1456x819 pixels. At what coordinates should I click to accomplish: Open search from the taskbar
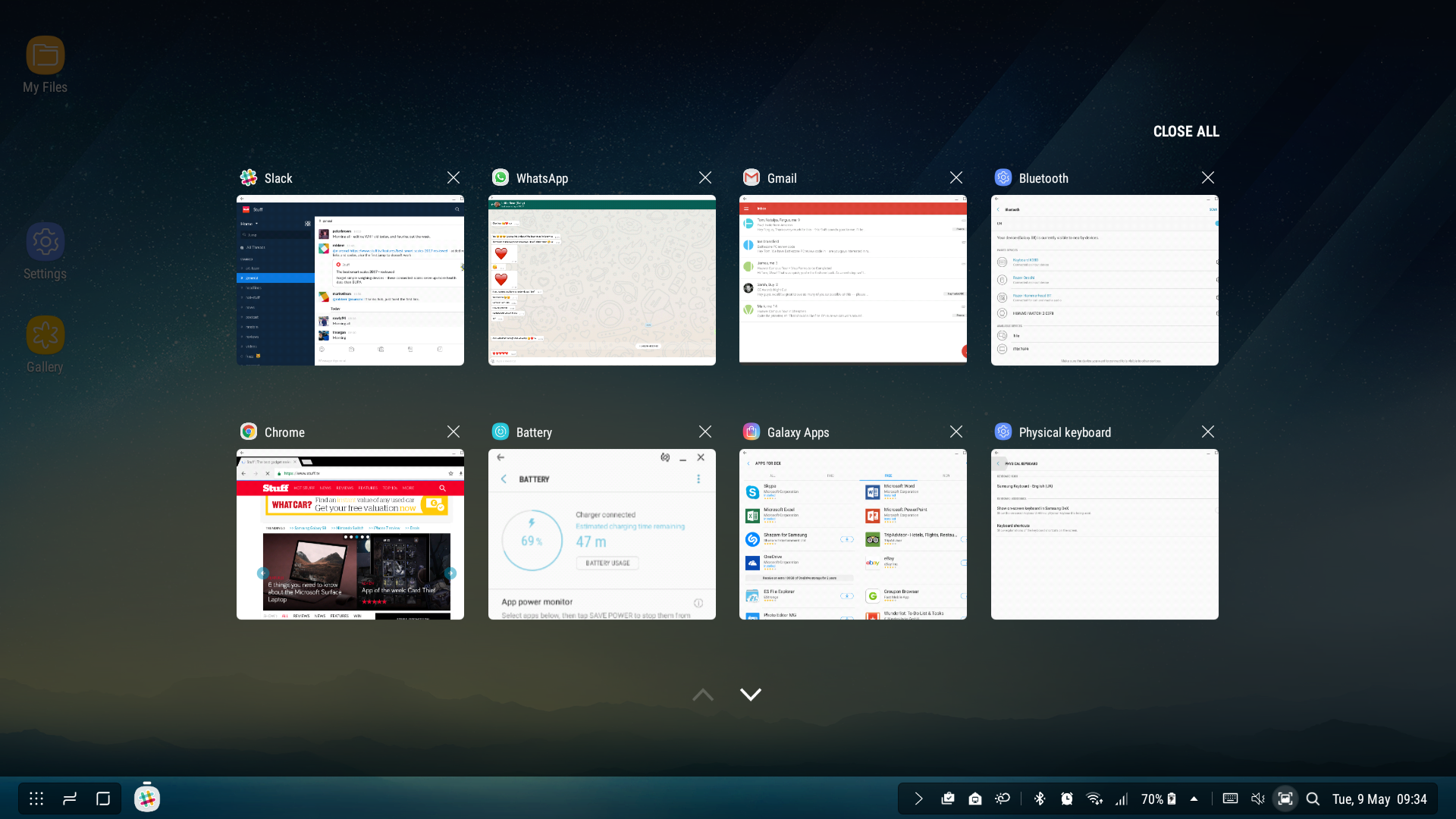coord(1313,799)
